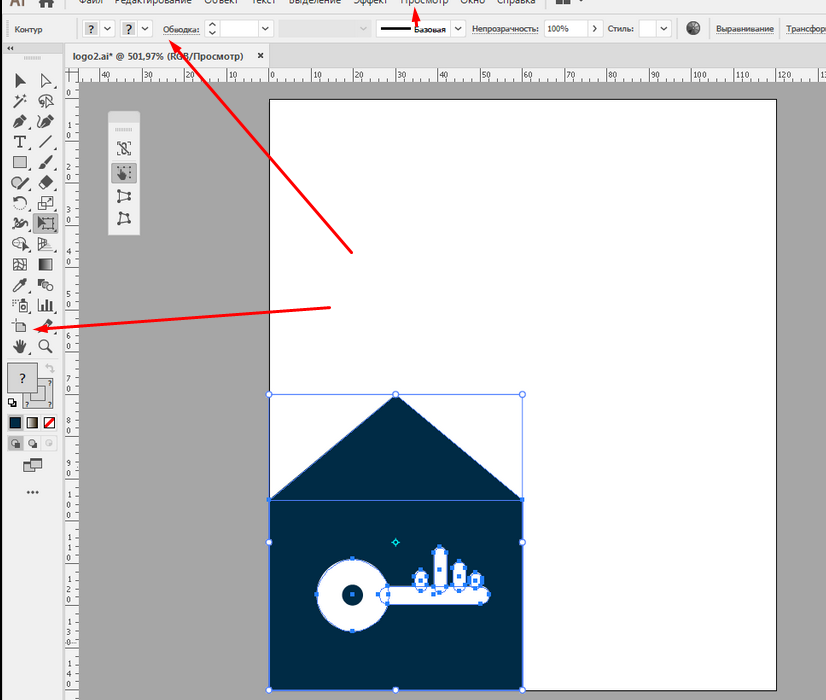Screen dimensions: 826x700
Task: Select the Rectangle tool
Action: (20, 162)
